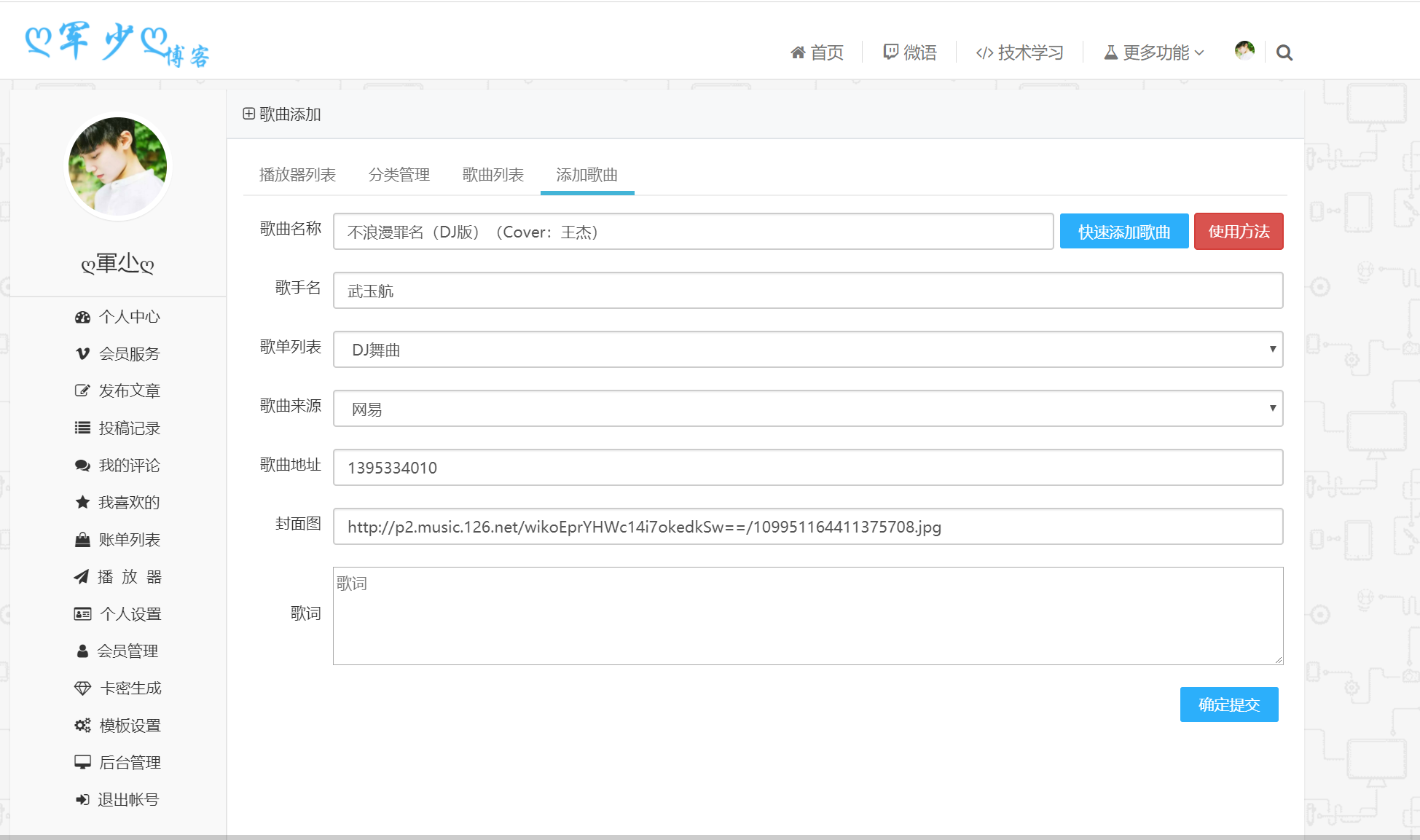
Task: Click the 快速添加歌曲 button
Action: [x=1123, y=231]
